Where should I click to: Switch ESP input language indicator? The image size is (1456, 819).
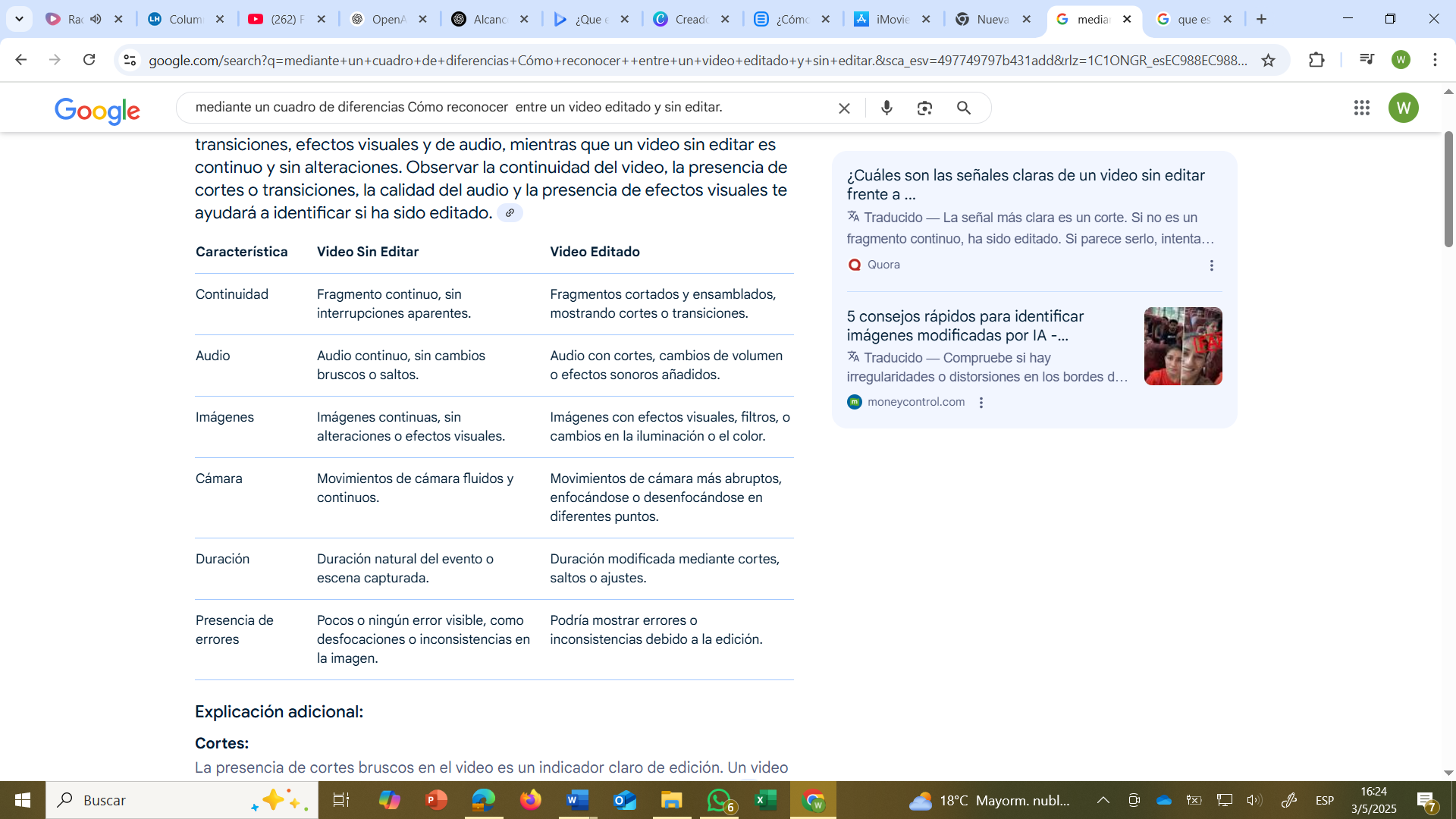pyautogui.click(x=1325, y=800)
